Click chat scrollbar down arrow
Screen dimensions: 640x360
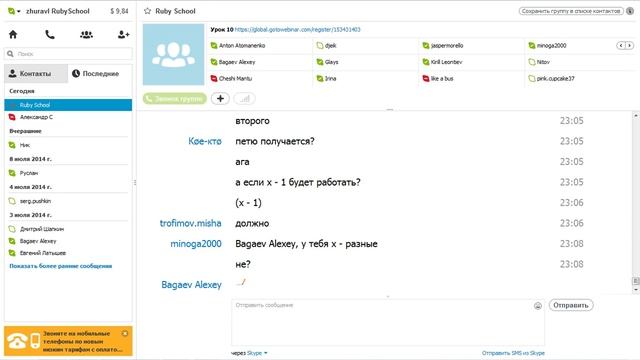click(x=636, y=289)
